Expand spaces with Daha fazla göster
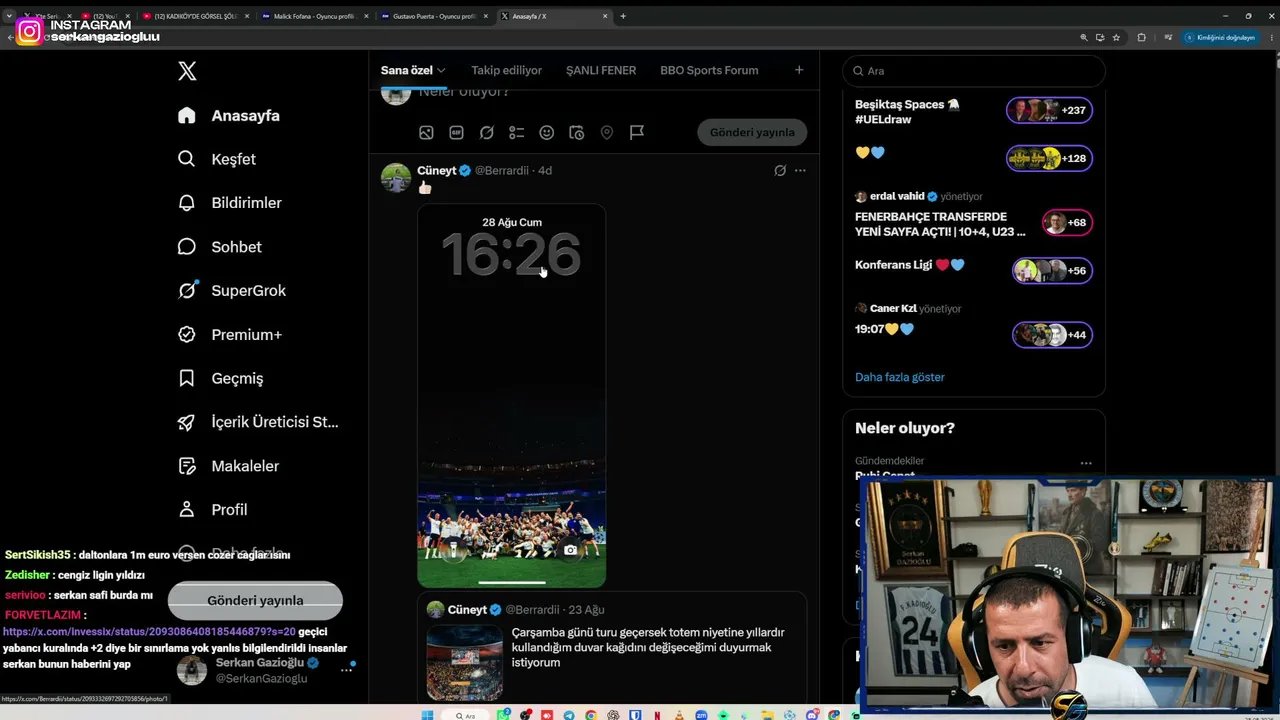 [900, 377]
